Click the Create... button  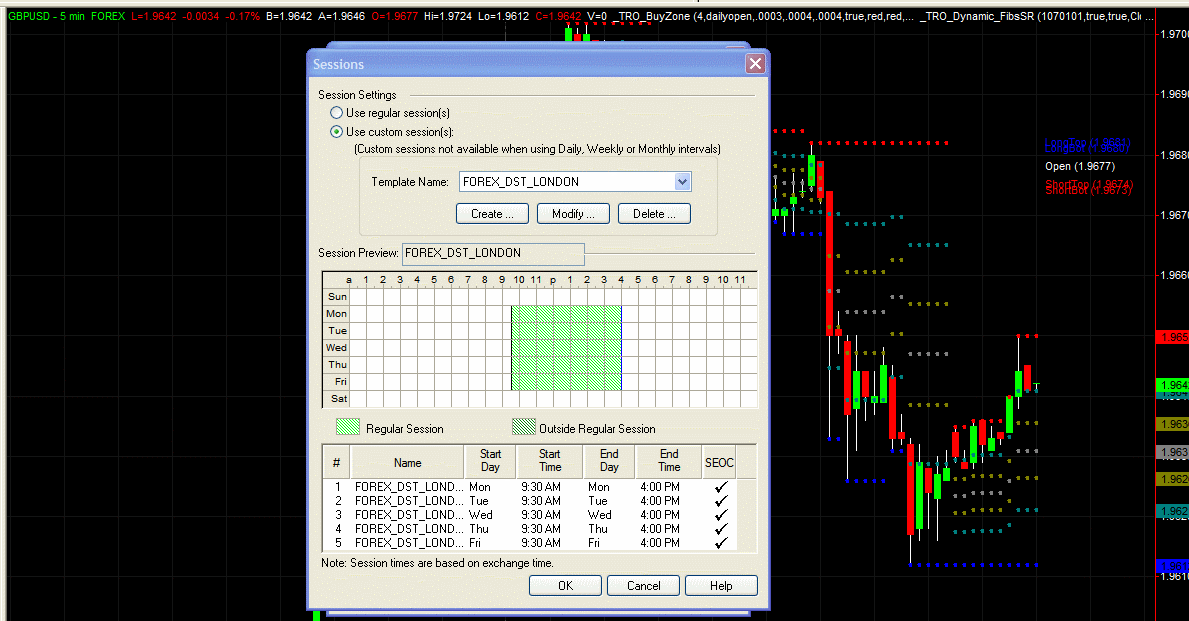[x=492, y=214]
